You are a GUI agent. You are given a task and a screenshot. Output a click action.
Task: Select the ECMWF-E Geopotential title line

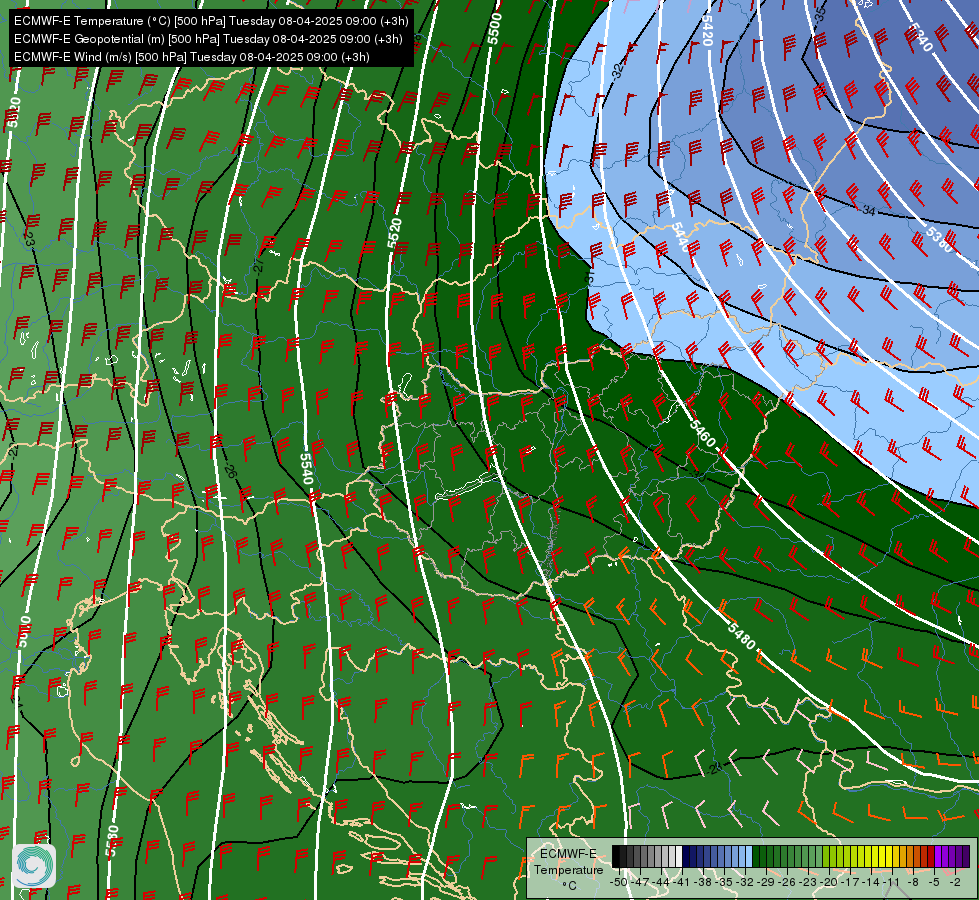pyautogui.click(x=208, y=39)
